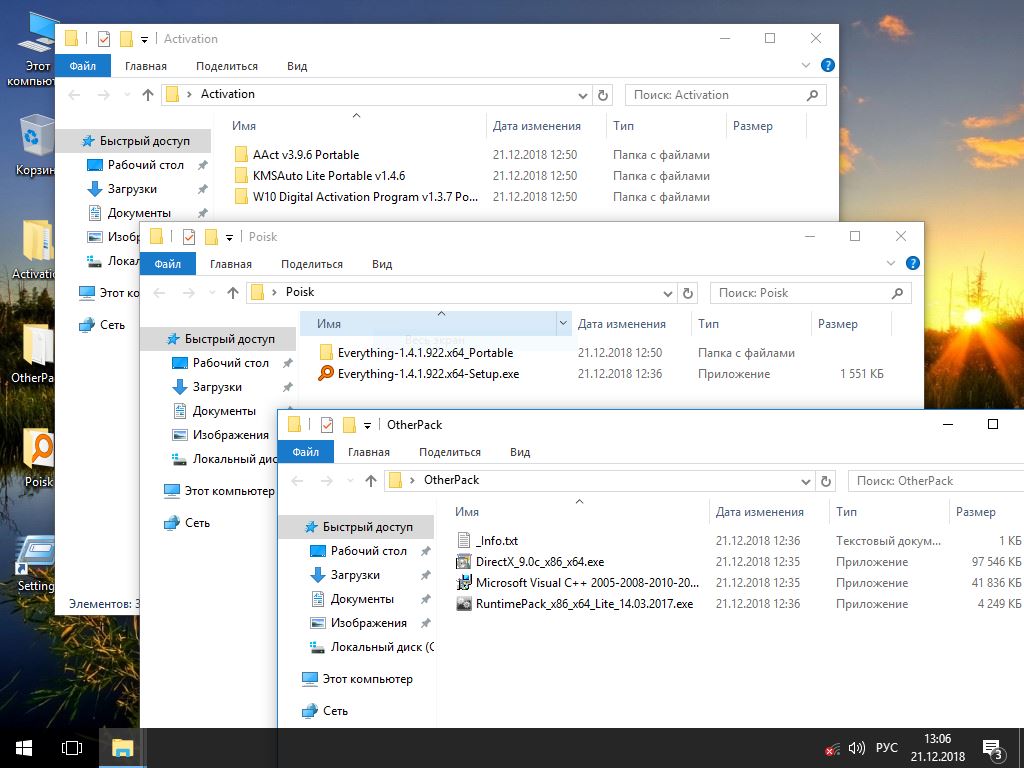This screenshot has width=1024, height=768.
Task: Click the help icon in Poisk window
Action: (x=912, y=263)
